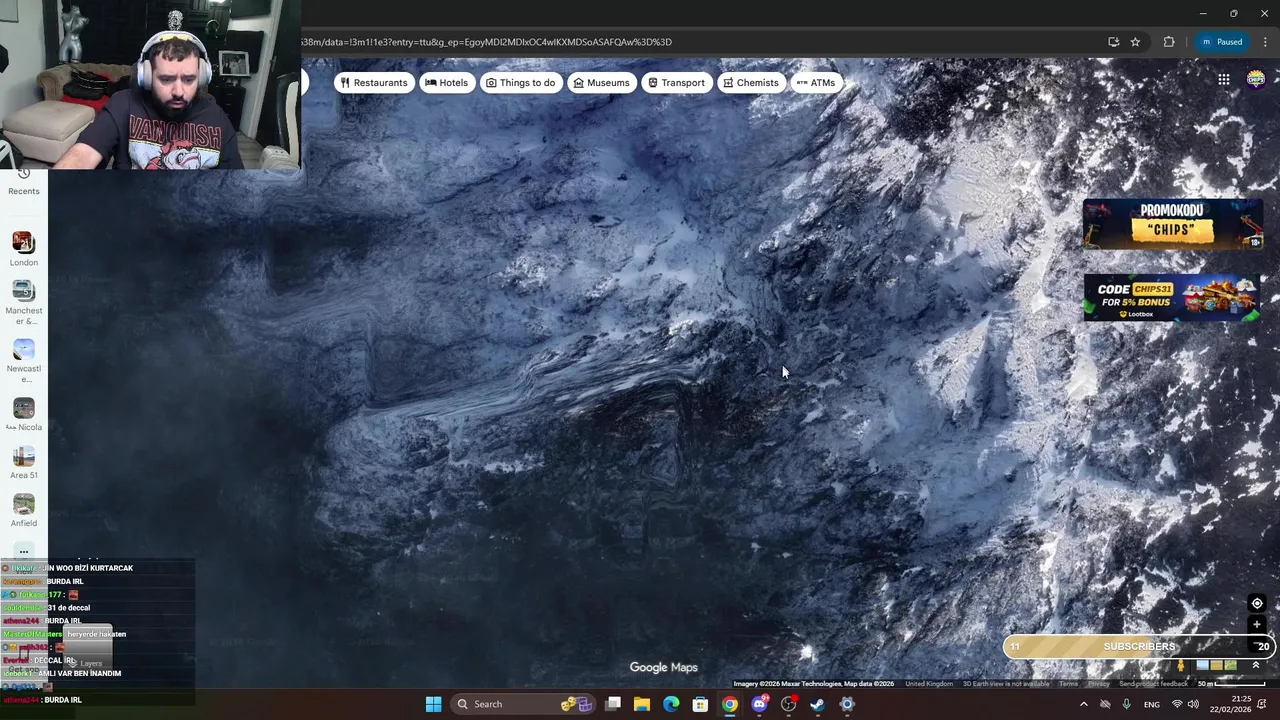
Task: Select the Things to do chip
Action: tap(520, 83)
